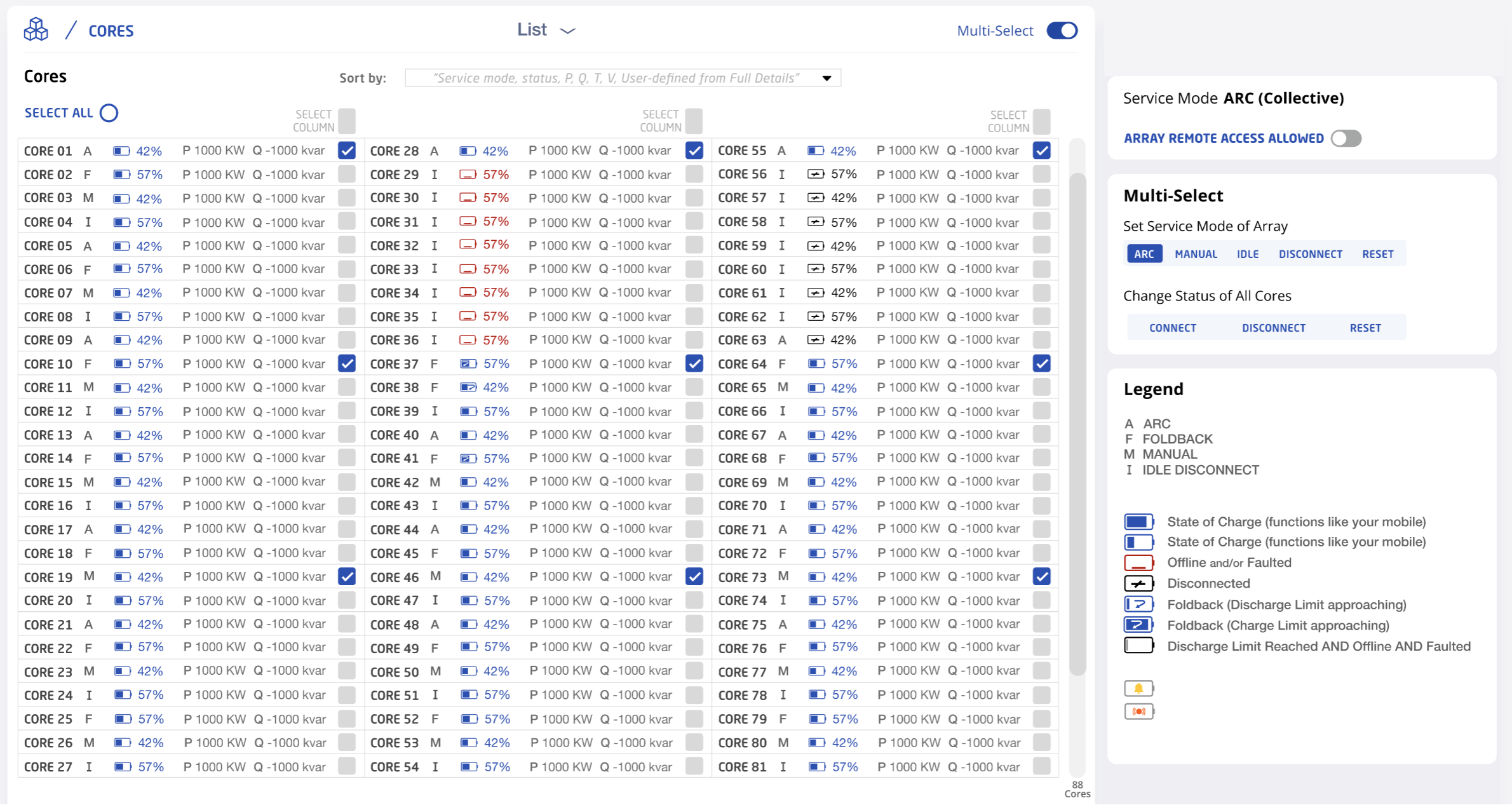The image size is (1512, 805).
Task: Click the Disconnected legend icon
Action: (1138, 583)
